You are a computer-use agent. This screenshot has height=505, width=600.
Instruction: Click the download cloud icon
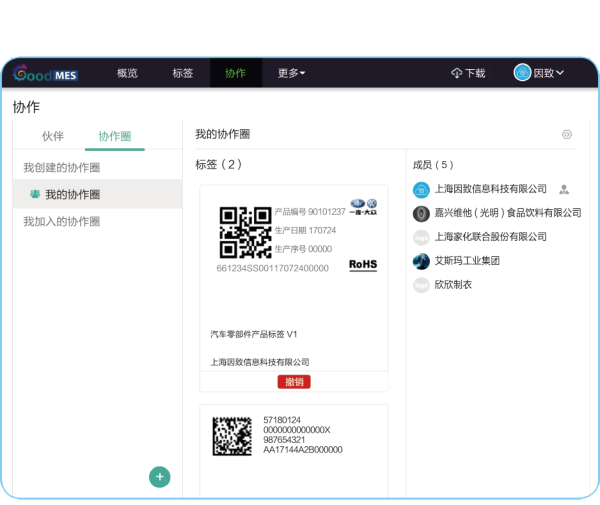456,73
